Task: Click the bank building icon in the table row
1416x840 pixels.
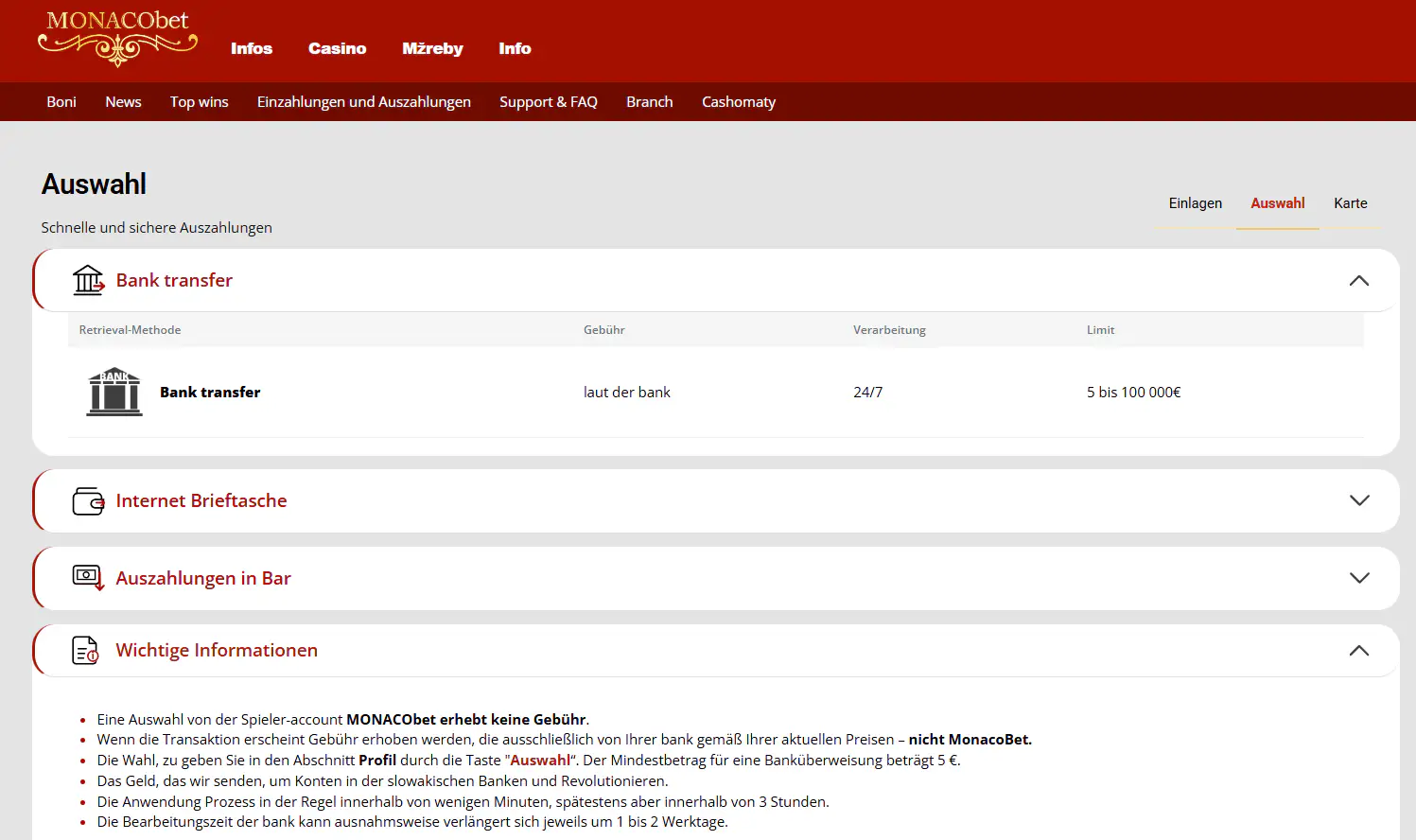Action: click(114, 392)
